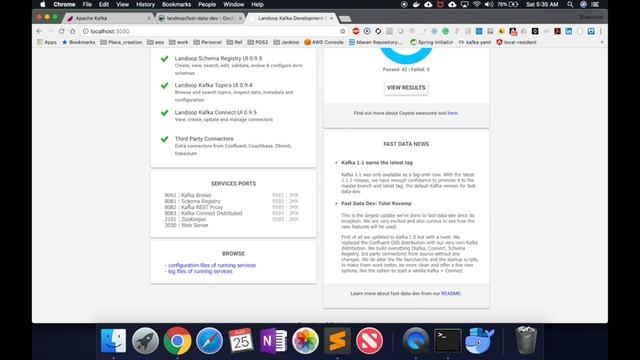Screen dimensions: 640x360
Task: Open the Ref bookmark folder
Action: pyautogui.click(x=234, y=42)
